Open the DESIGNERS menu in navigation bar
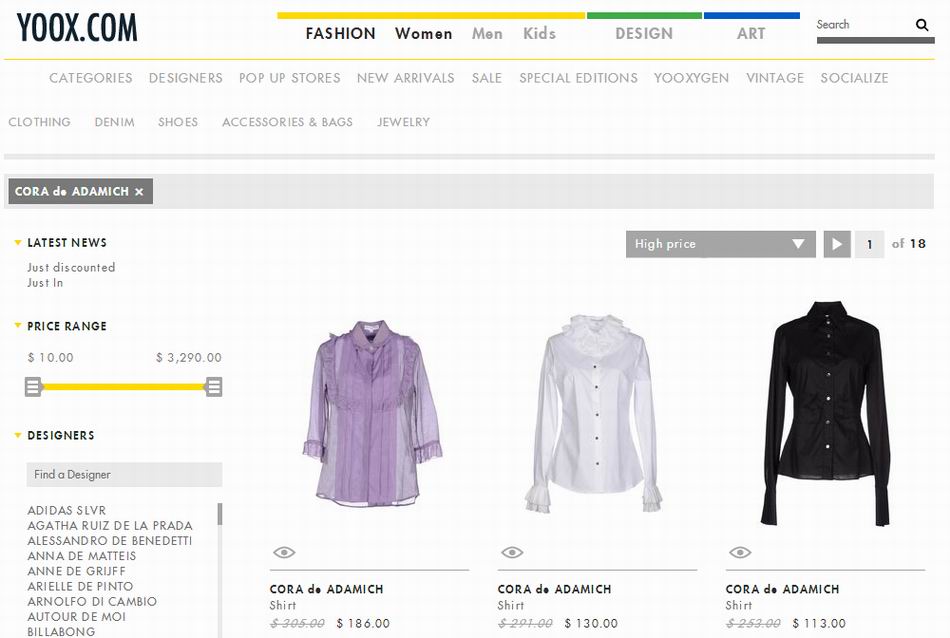 pyautogui.click(x=185, y=78)
